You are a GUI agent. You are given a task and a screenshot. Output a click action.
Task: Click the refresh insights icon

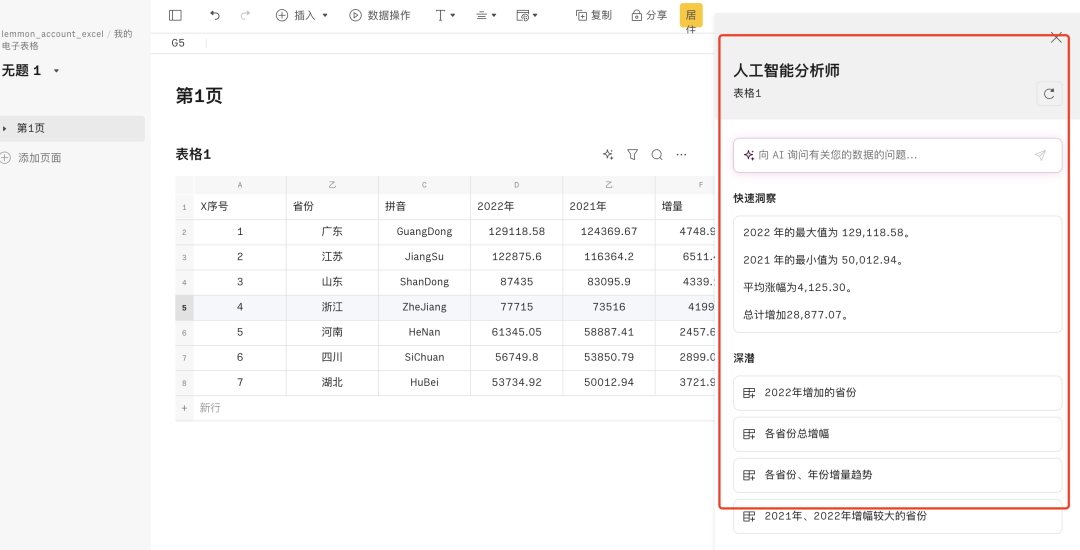[x=1049, y=94]
